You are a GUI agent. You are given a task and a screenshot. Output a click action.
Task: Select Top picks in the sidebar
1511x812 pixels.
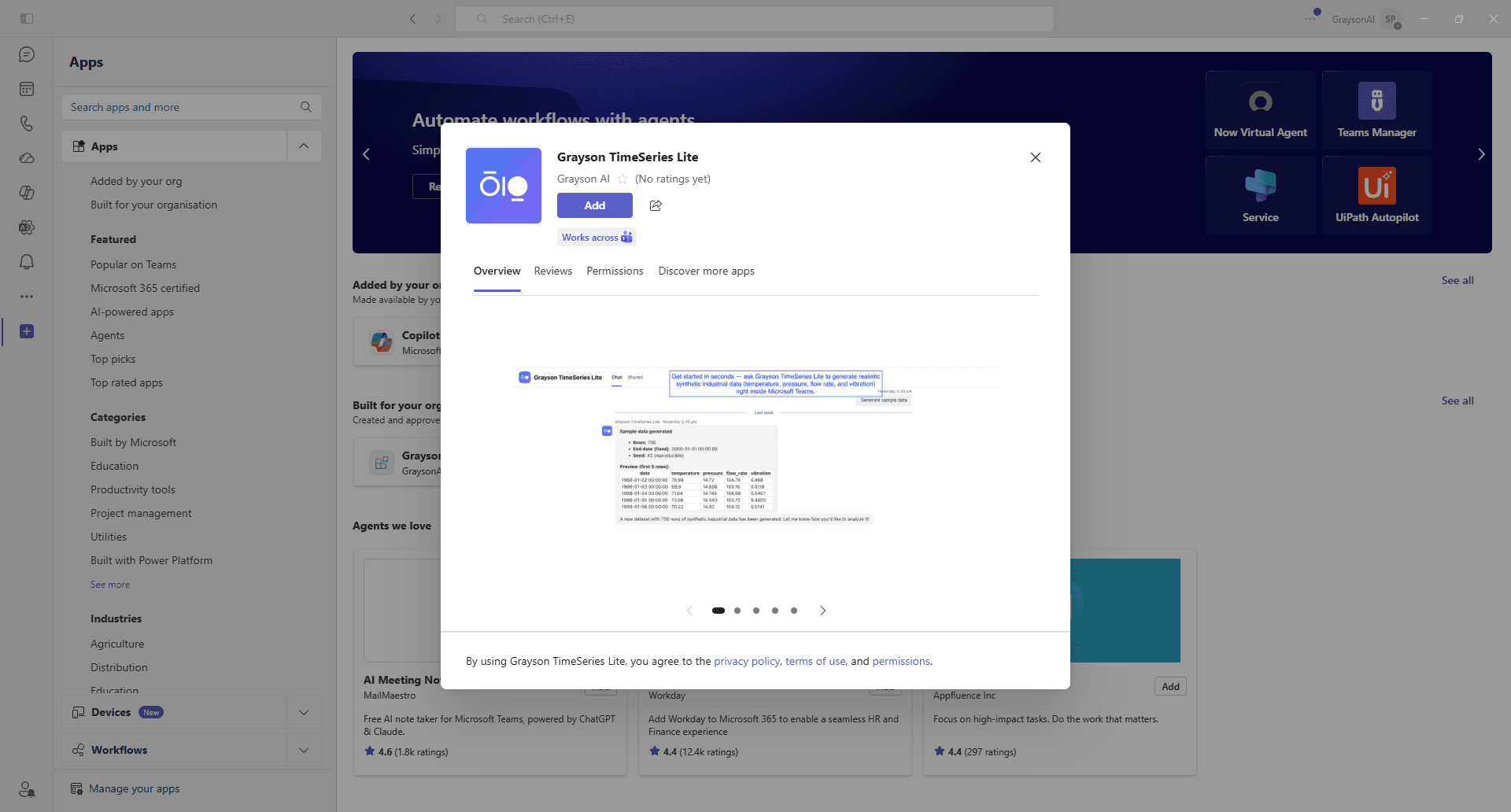click(113, 359)
